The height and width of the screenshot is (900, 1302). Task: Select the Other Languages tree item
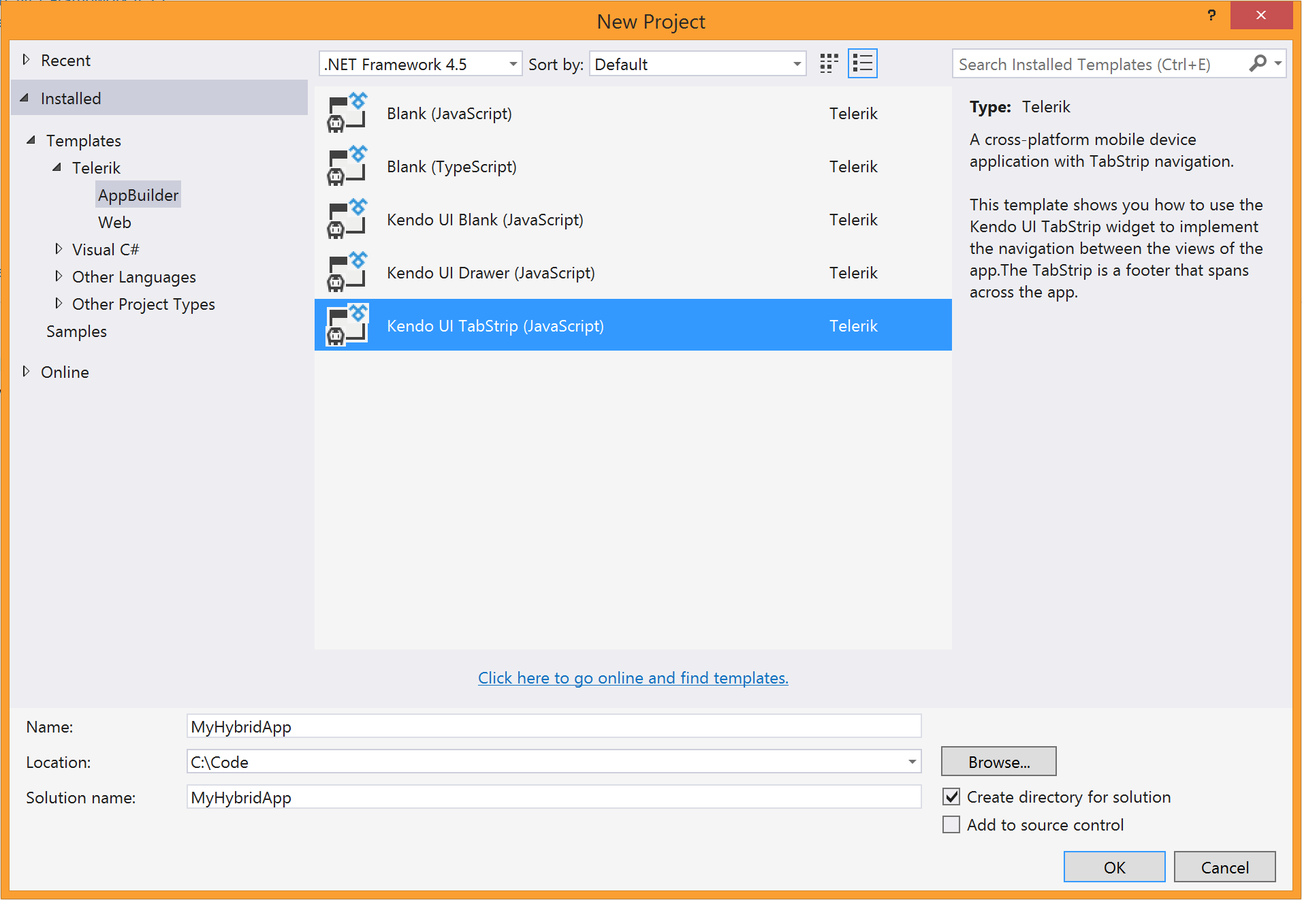pos(134,277)
